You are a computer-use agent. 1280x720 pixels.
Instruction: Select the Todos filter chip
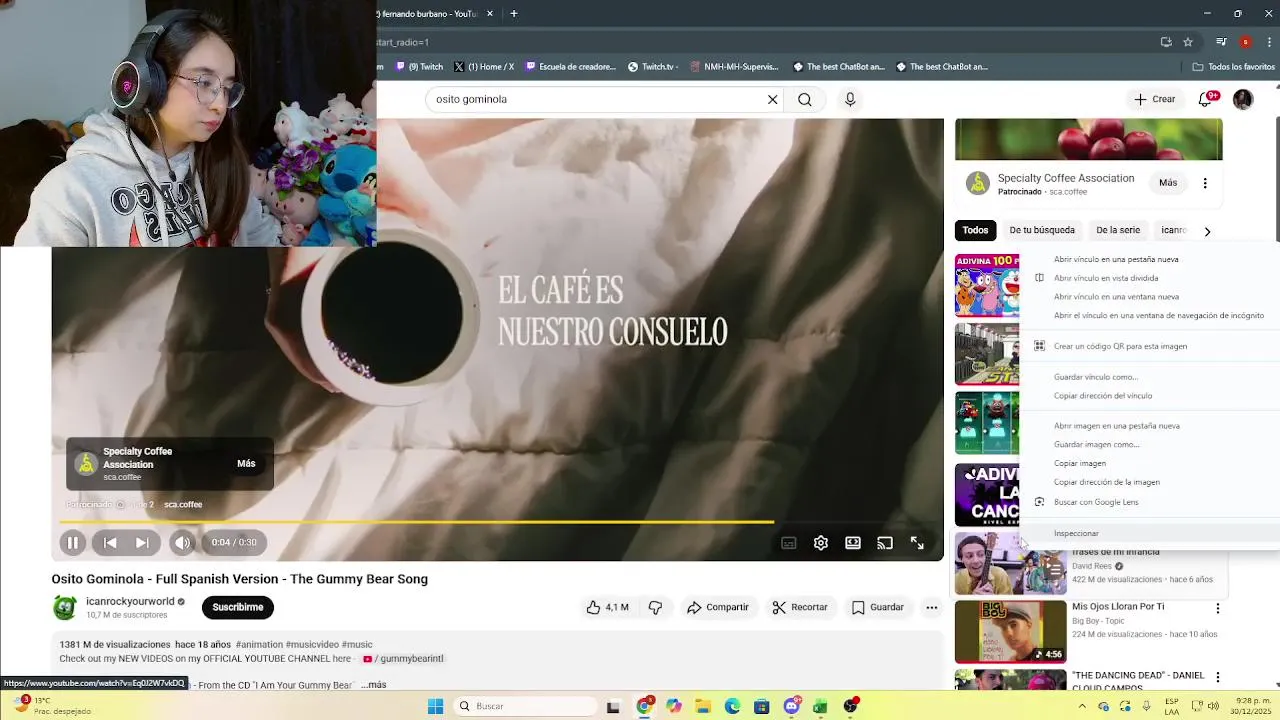pos(975,230)
